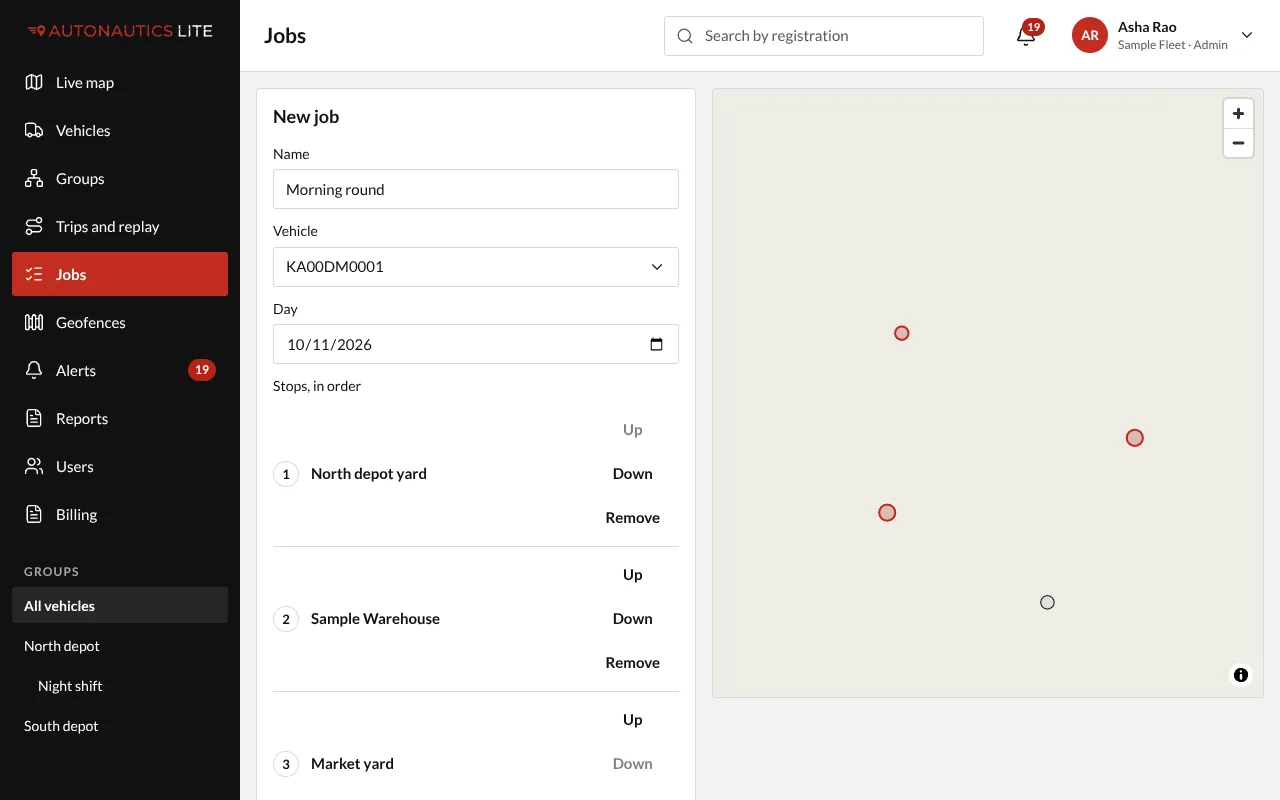Click the grey map marker

pyautogui.click(x=1047, y=602)
